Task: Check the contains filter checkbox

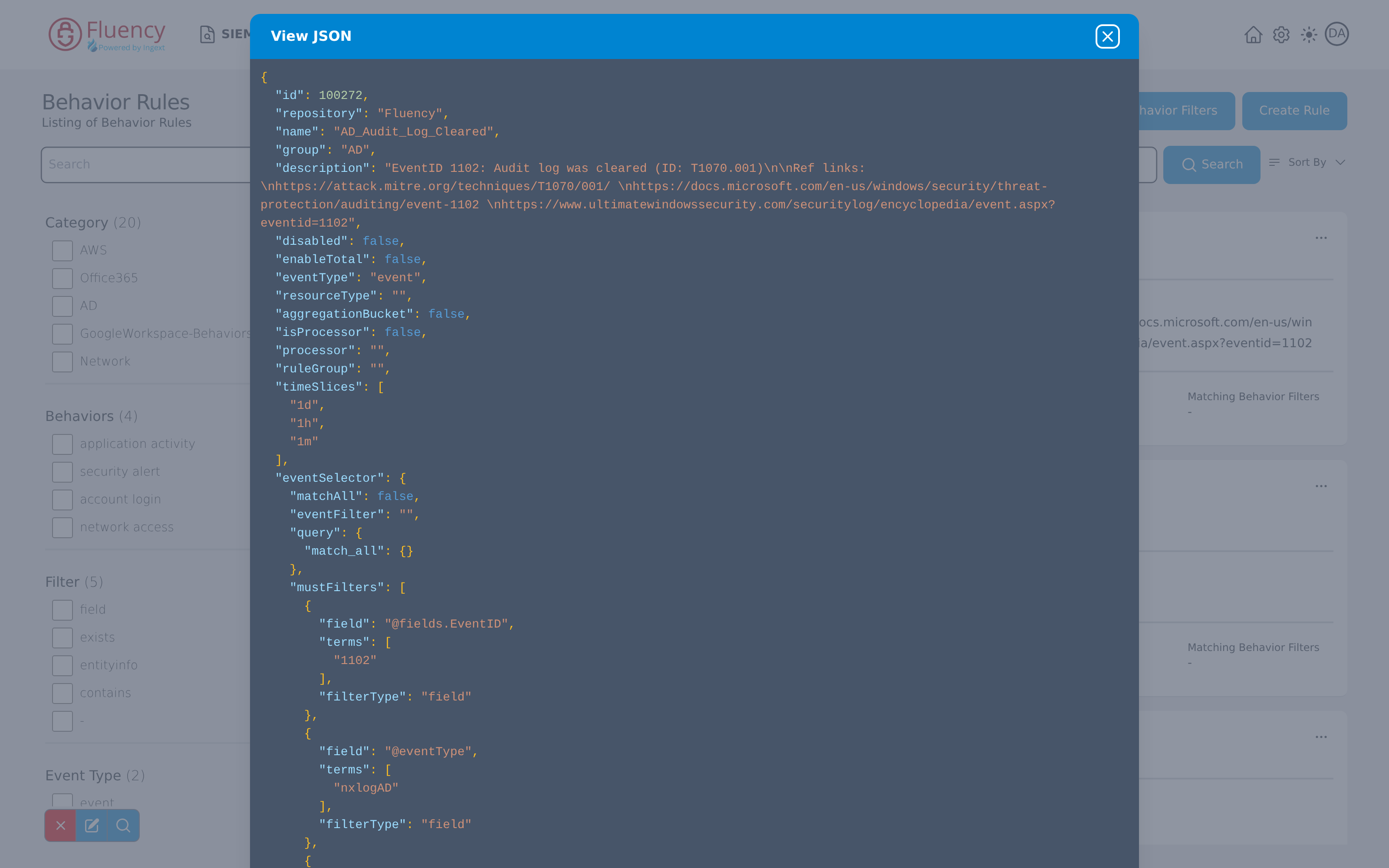Action: point(63,694)
